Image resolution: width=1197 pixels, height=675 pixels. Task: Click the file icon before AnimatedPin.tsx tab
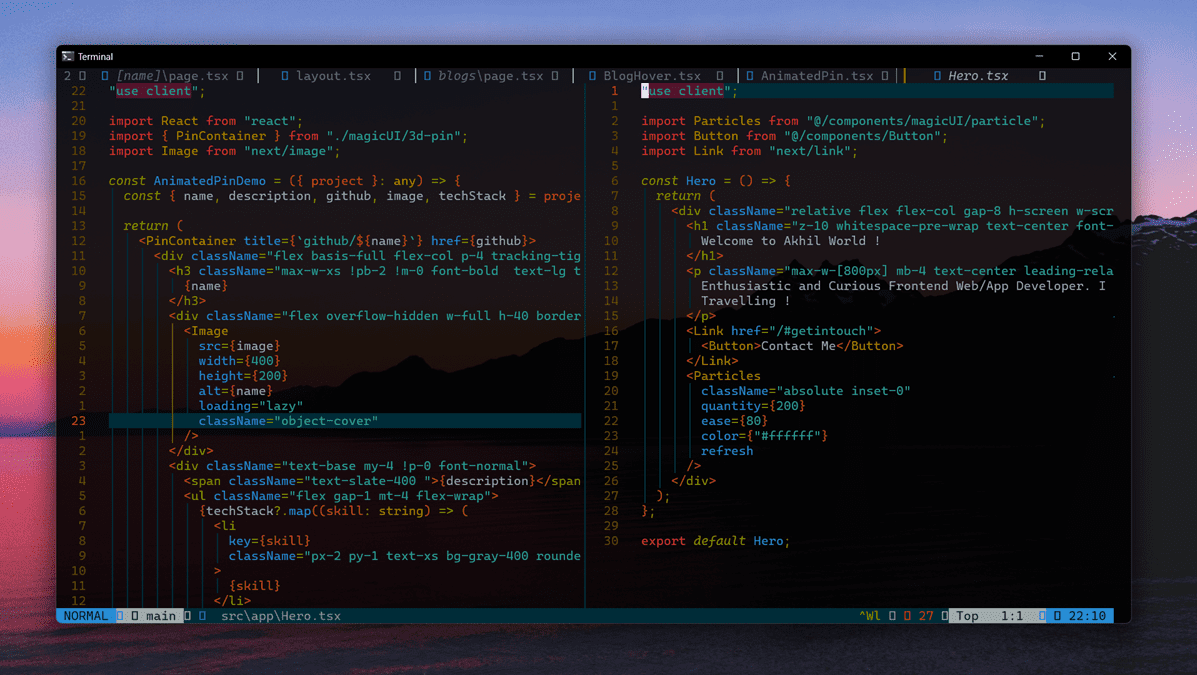(750, 76)
